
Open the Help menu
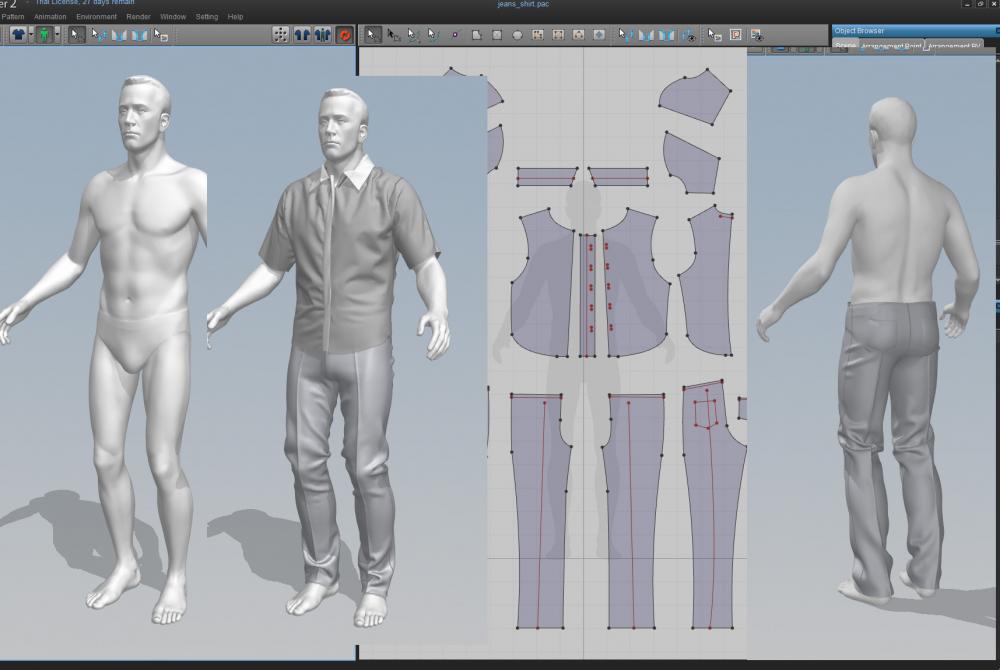pos(235,17)
